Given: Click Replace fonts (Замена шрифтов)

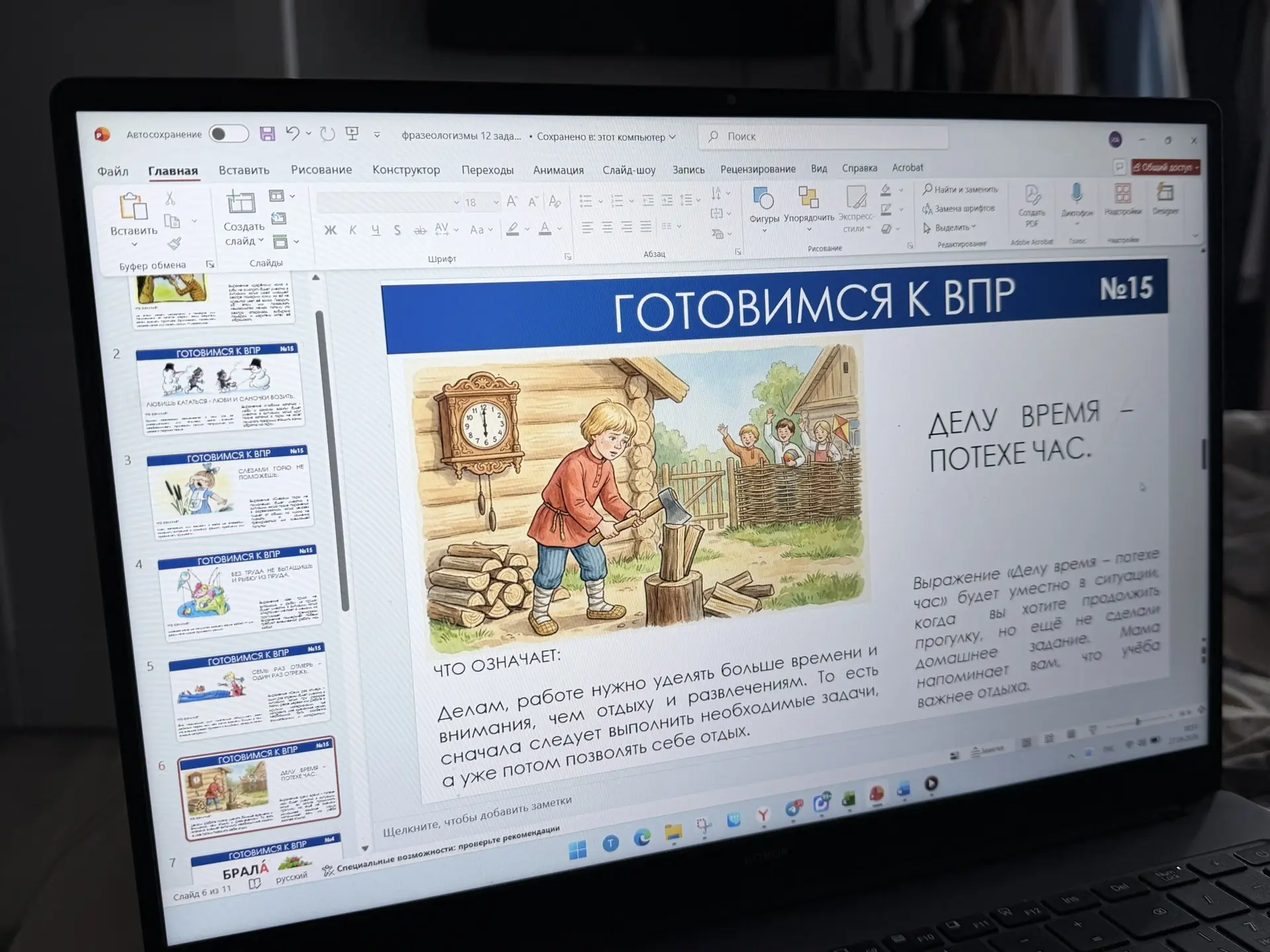Looking at the screenshot, I should 958,208.
